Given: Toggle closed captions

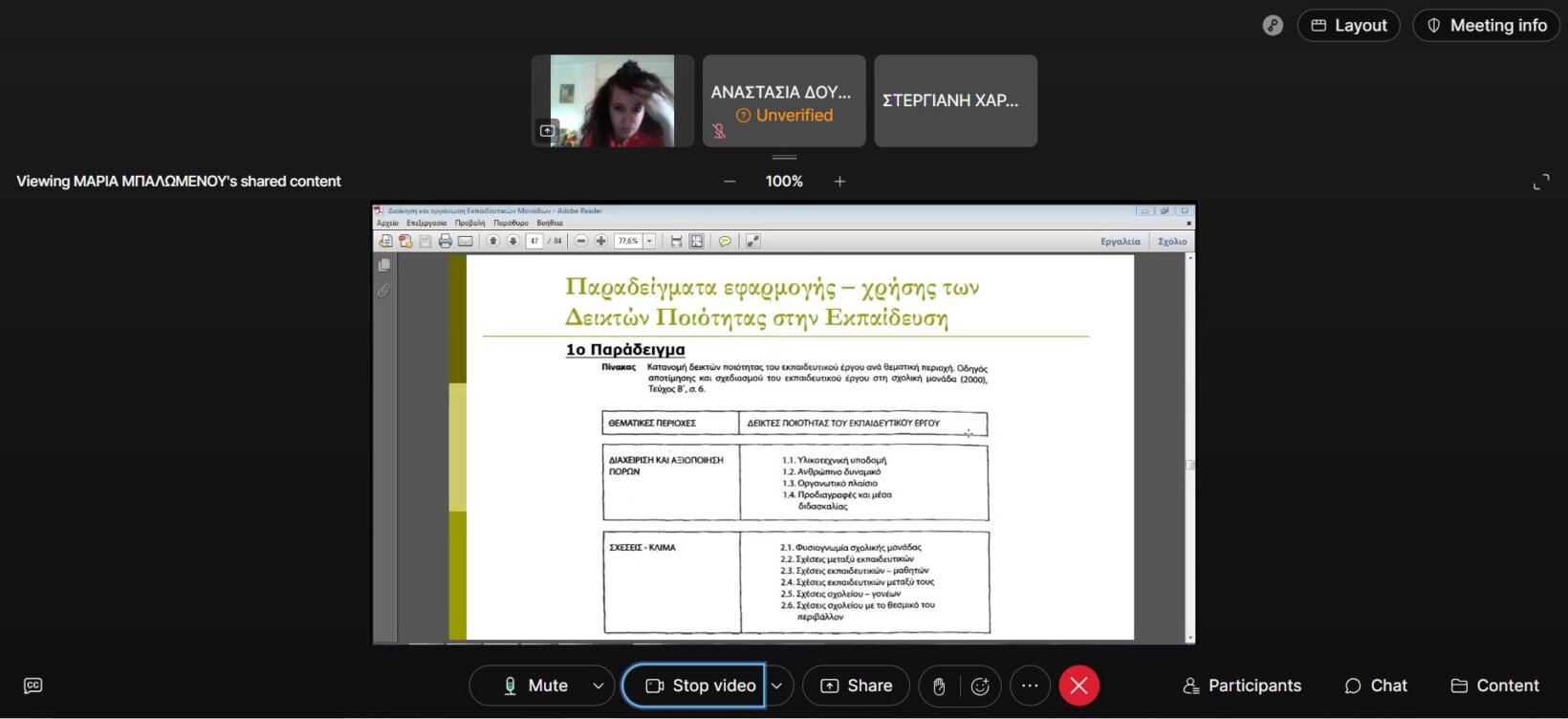Looking at the screenshot, I should click(33, 686).
